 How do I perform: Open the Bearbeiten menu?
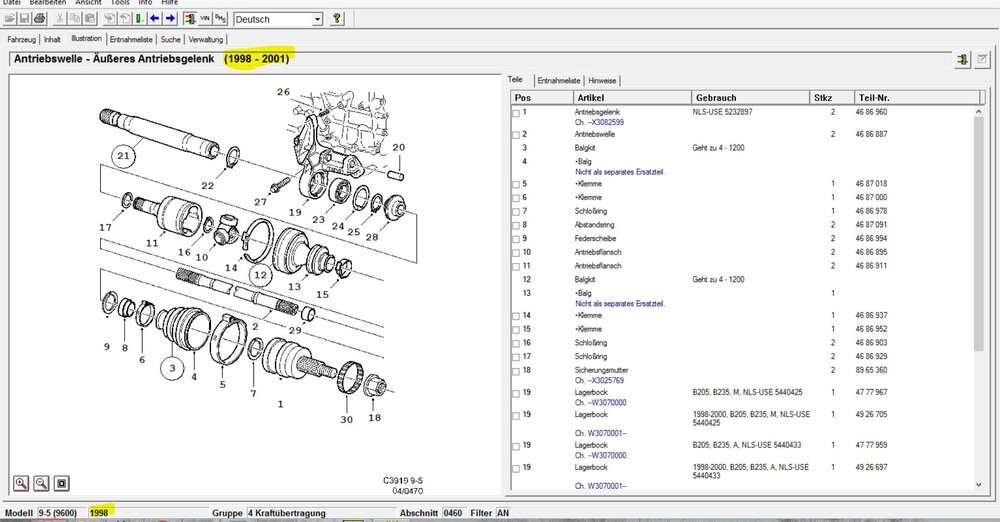[48, 3]
